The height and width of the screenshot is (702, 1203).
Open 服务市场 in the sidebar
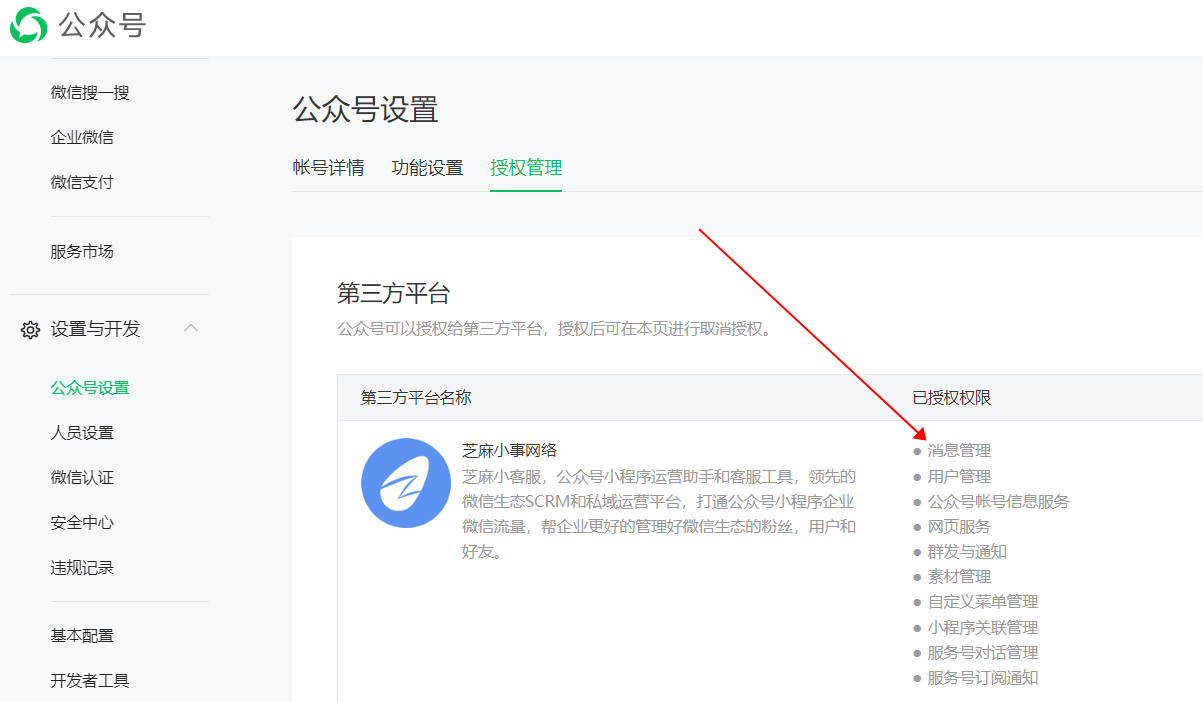(x=82, y=252)
